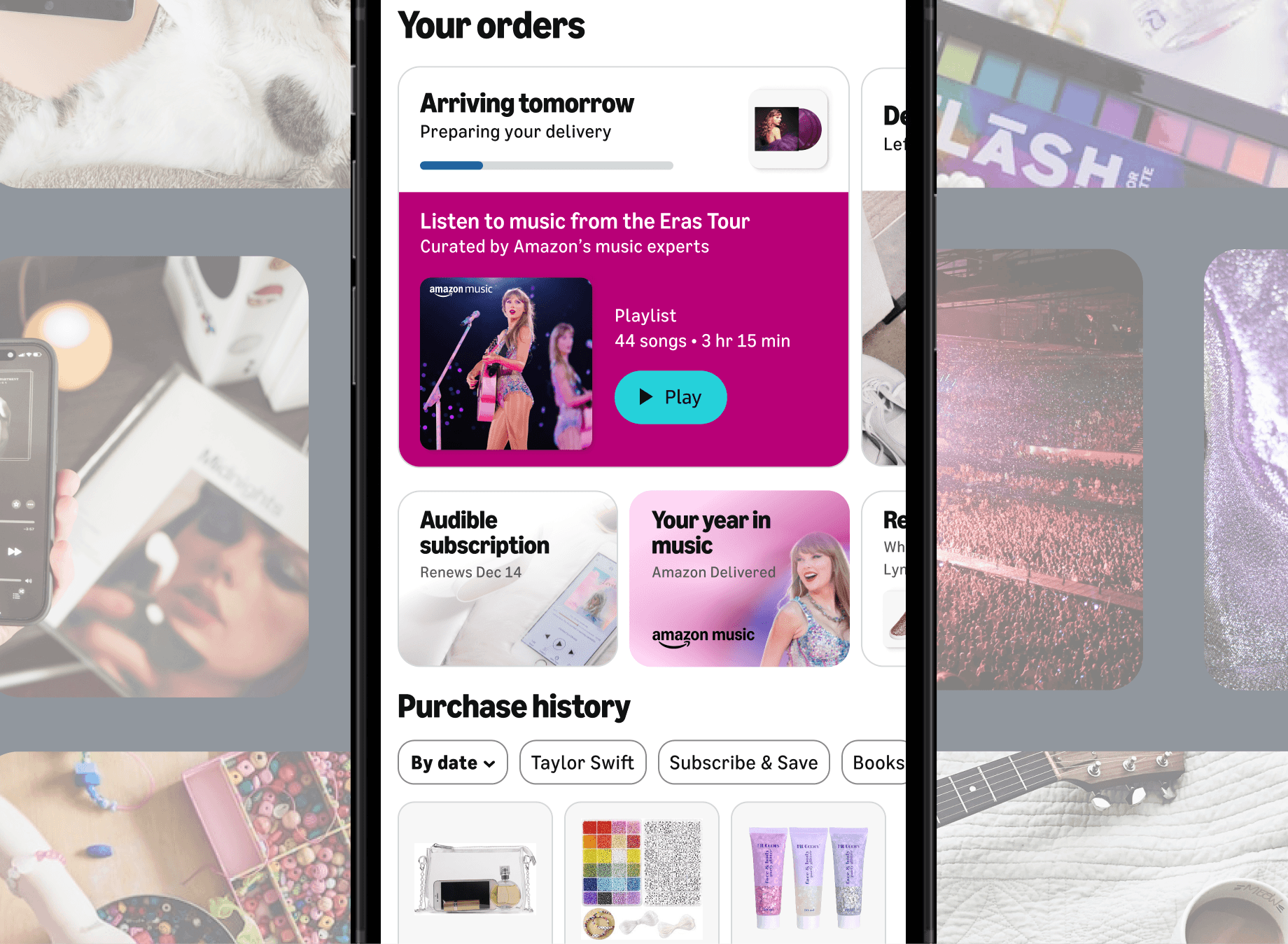Click amazon music logo on playlist cover

pyautogui.click(x=461, y=290)
